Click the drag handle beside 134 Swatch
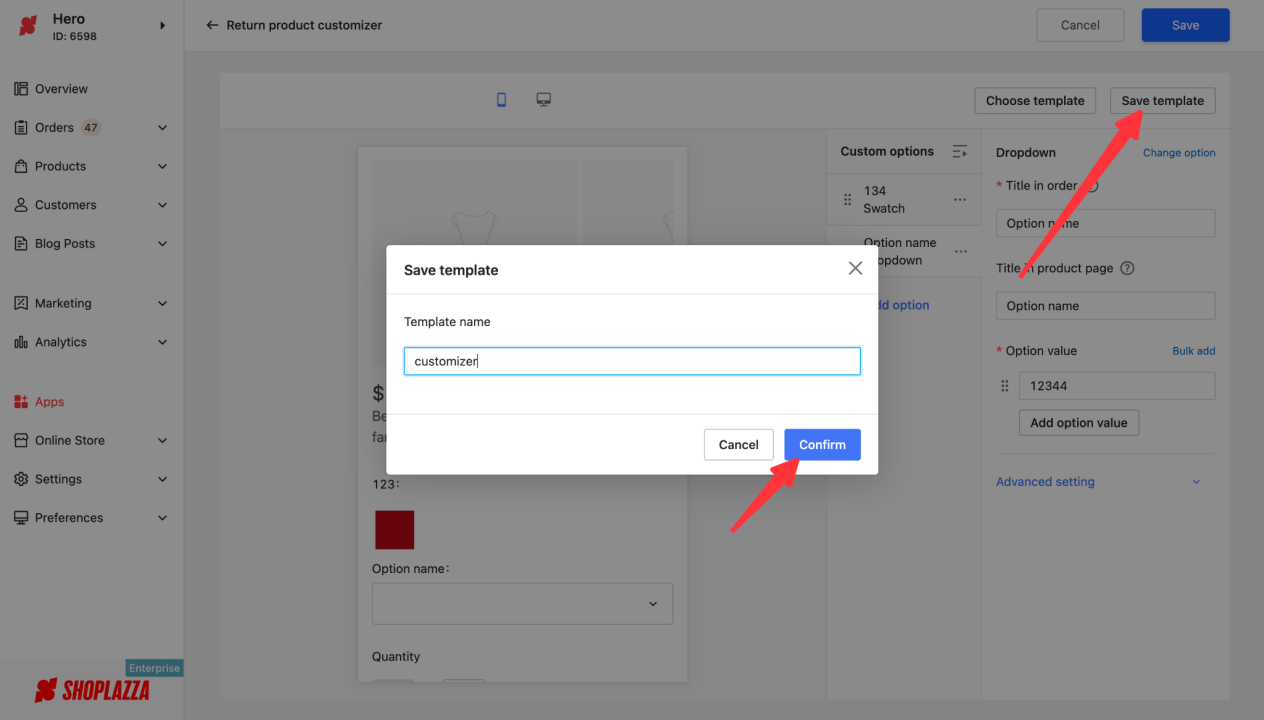The image size is (1264, 720). [848, 200]
